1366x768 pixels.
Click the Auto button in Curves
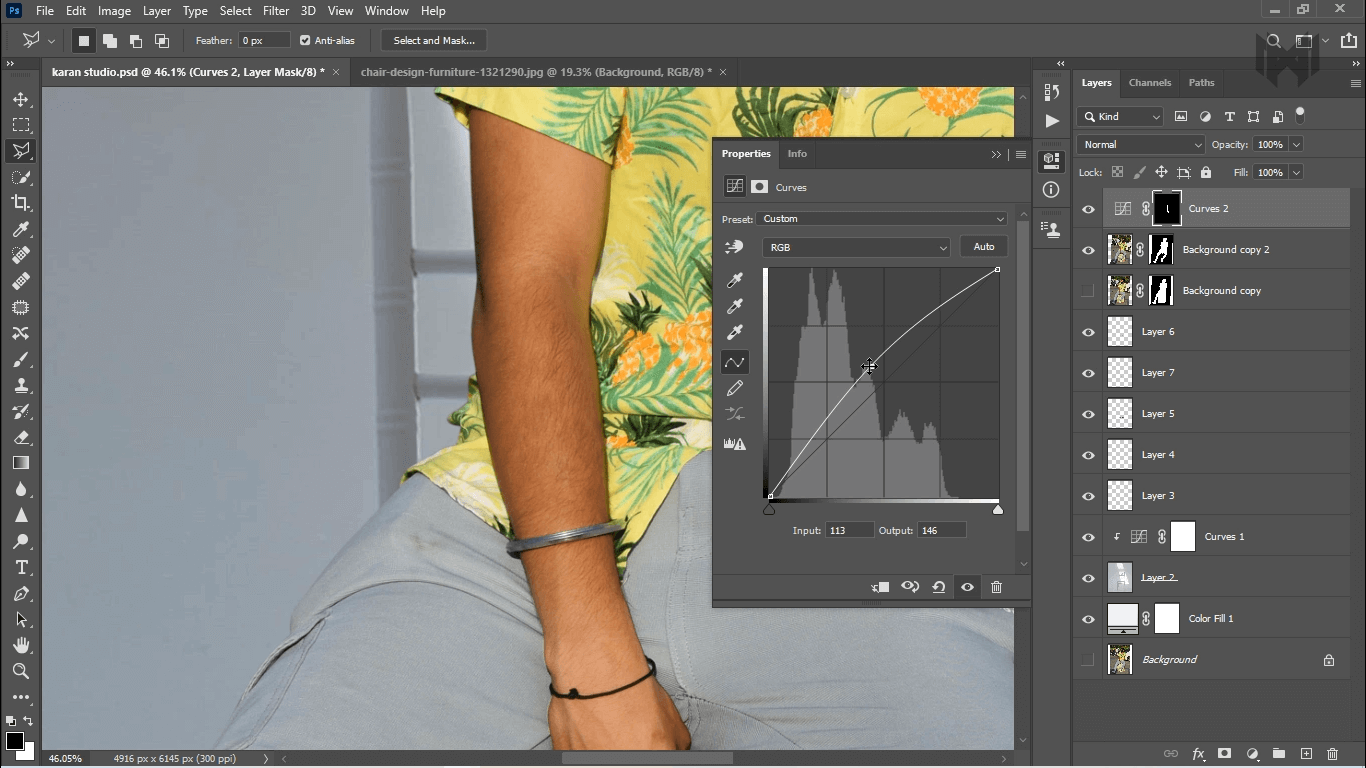984,247
